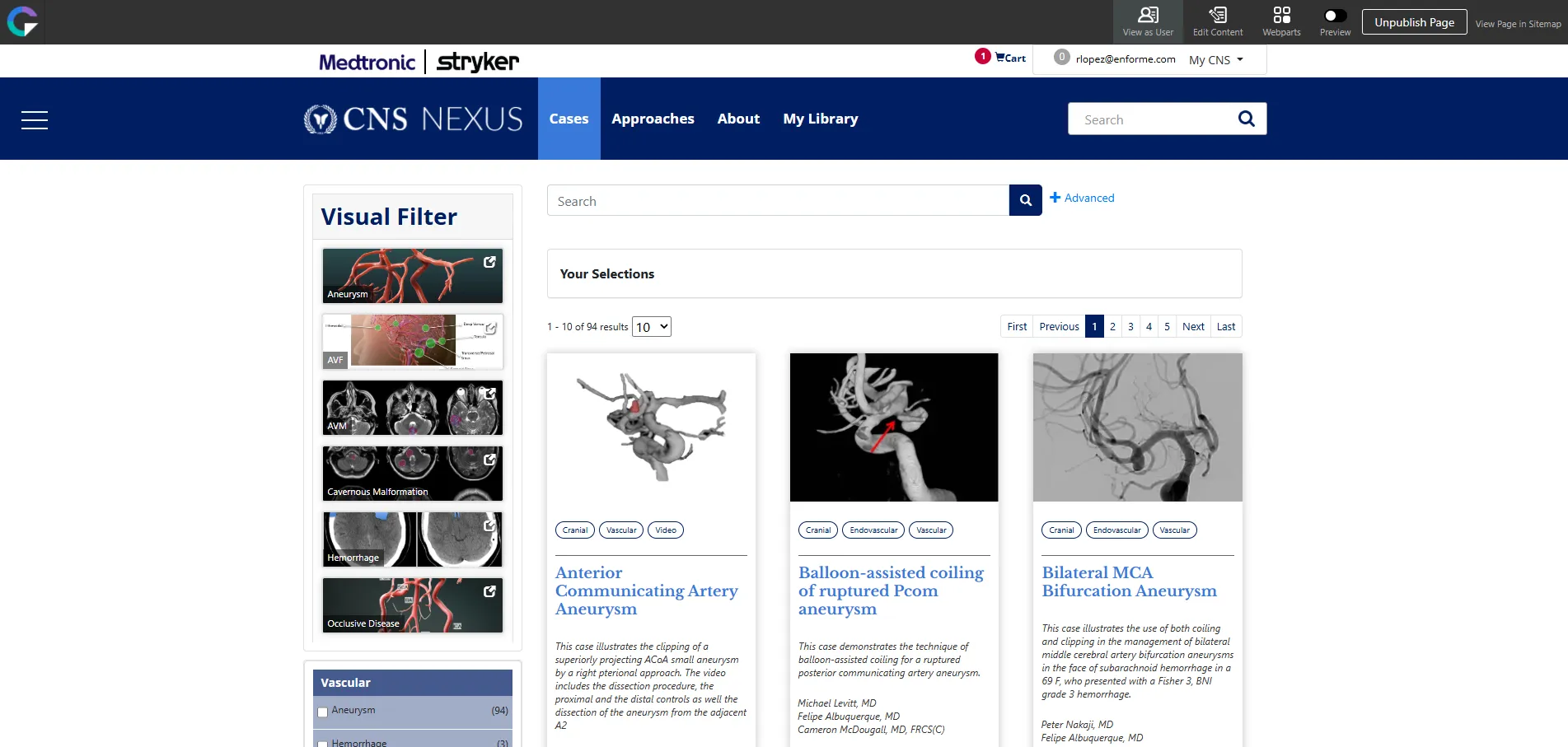The width and height of the screenshot is (1568, 747).
Task: Go to results page 3
Action: tap(1130, 326)
